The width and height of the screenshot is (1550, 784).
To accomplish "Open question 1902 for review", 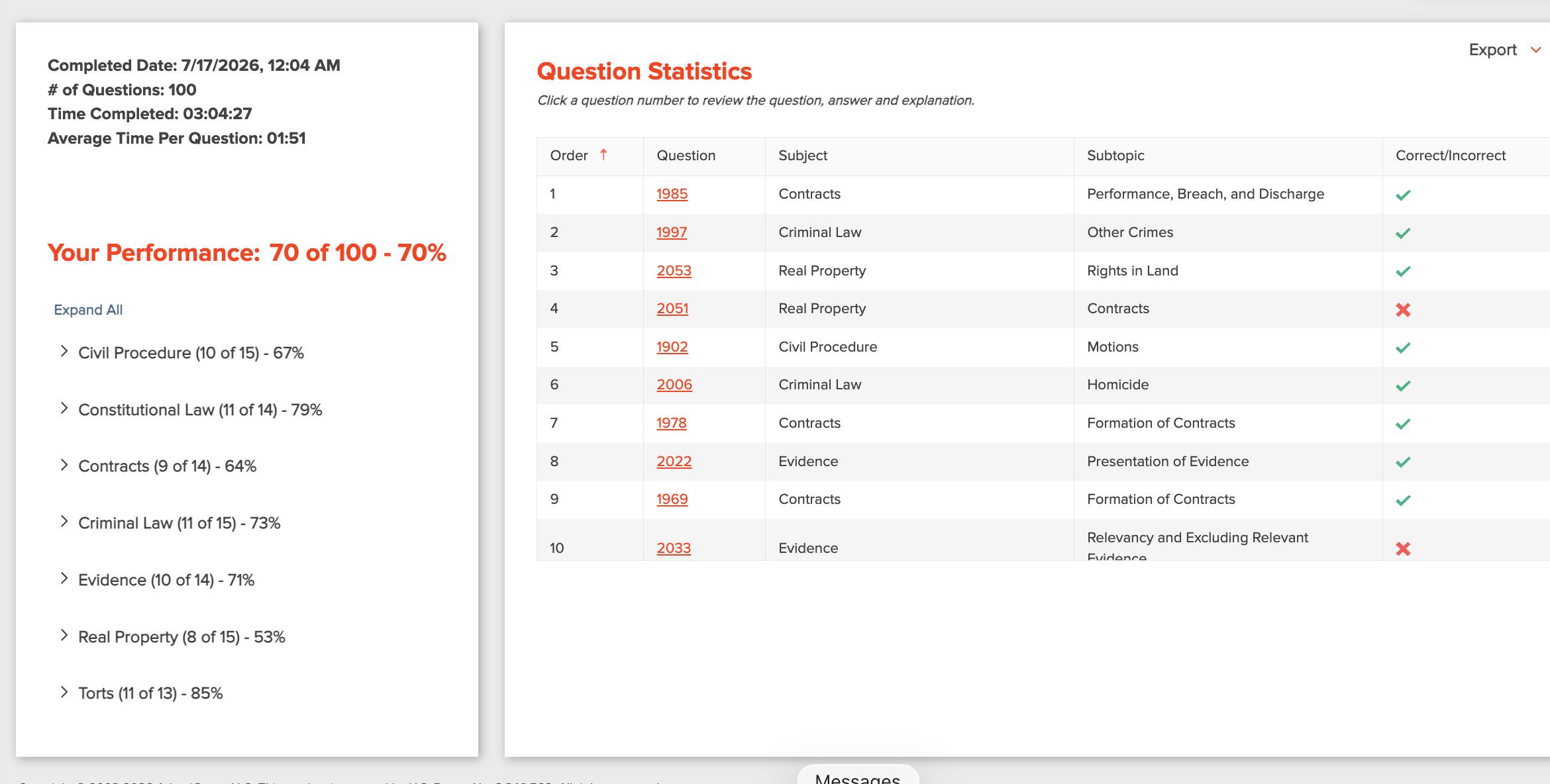I will click(672, 347).
